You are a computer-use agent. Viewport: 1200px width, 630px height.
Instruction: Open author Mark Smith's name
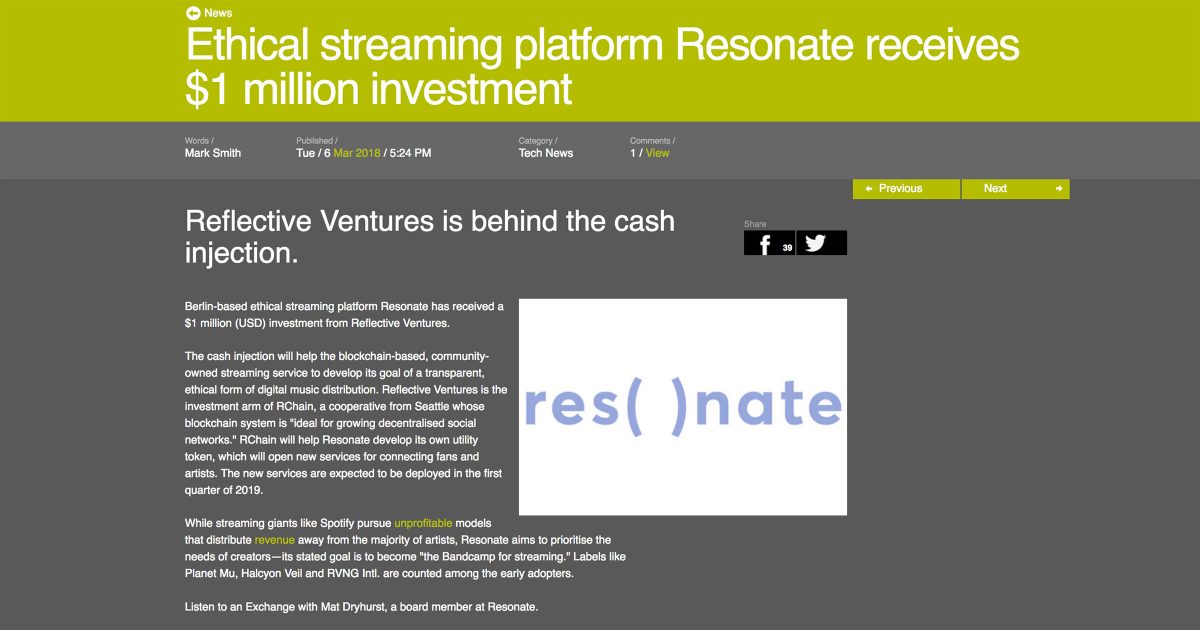coord(213,153)
